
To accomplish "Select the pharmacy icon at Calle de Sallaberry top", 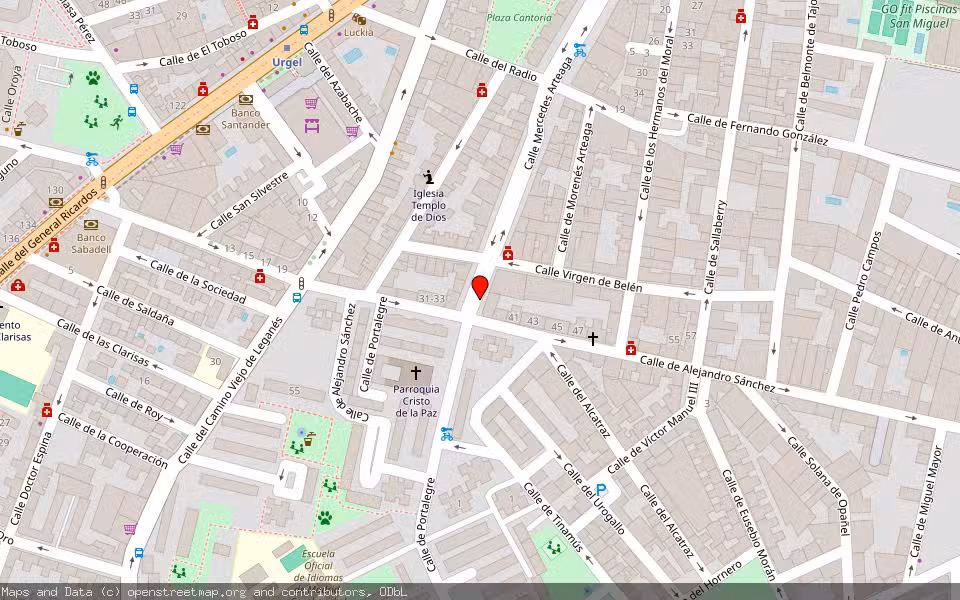I will [x=741, y=17].
